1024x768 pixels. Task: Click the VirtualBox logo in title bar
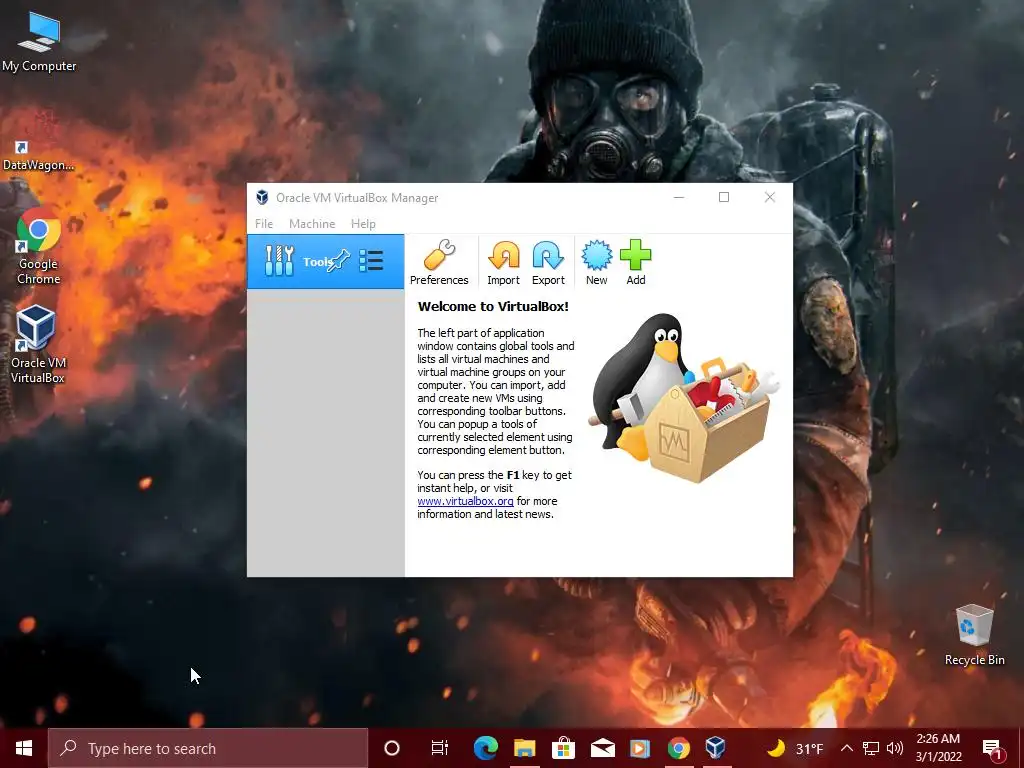262,197
